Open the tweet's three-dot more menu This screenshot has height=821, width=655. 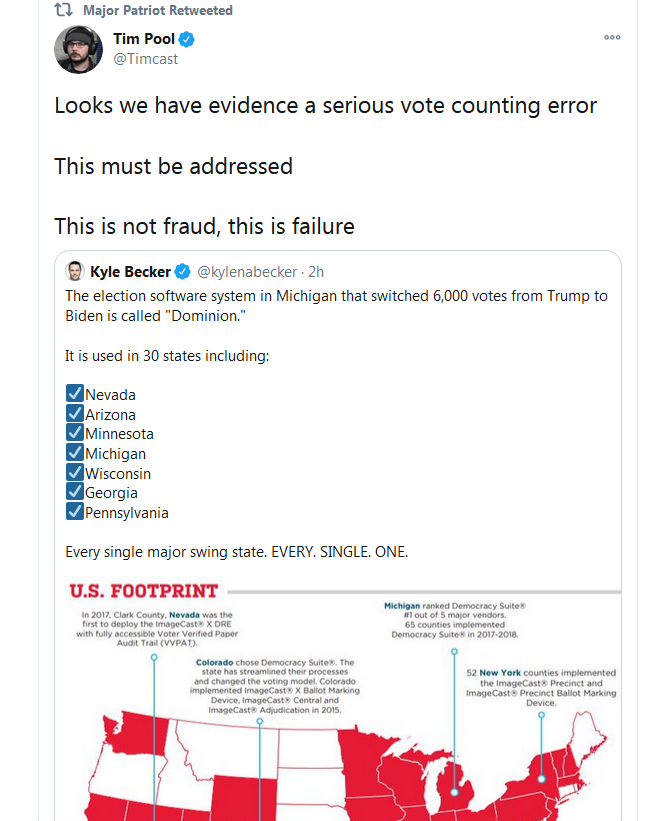pyautogui.click(x=612, y=37)
